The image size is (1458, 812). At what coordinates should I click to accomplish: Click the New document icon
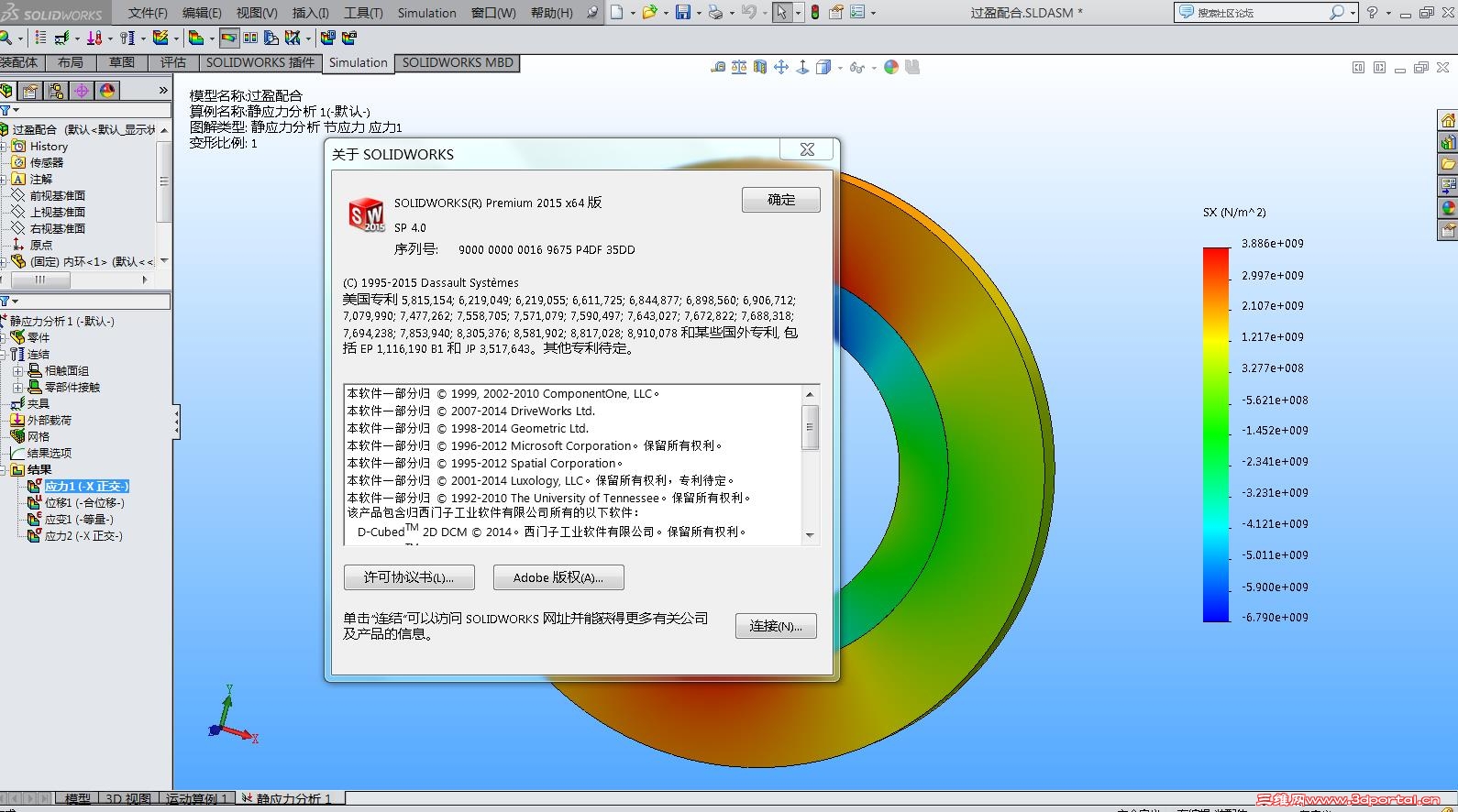coord(616,13)
